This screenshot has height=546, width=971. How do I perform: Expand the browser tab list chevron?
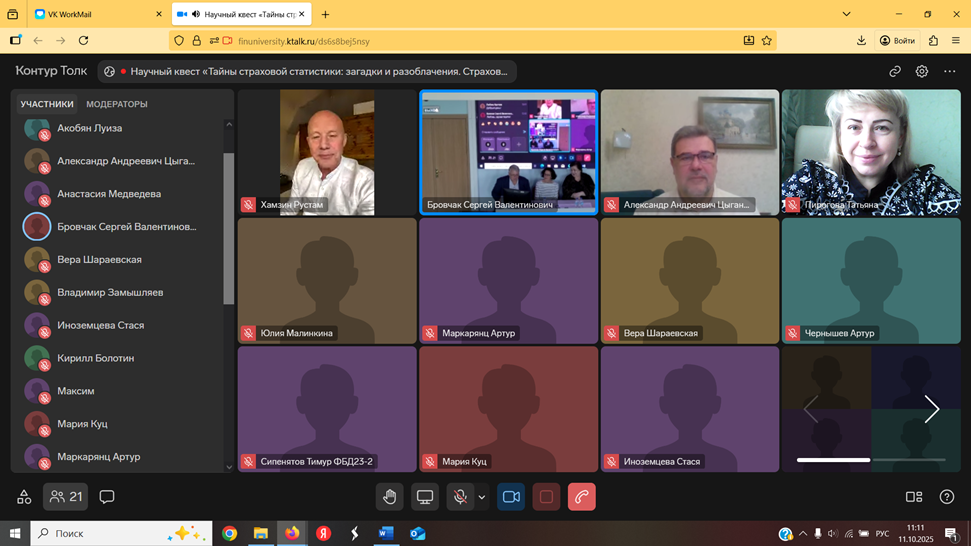click(x=846, y=14)
